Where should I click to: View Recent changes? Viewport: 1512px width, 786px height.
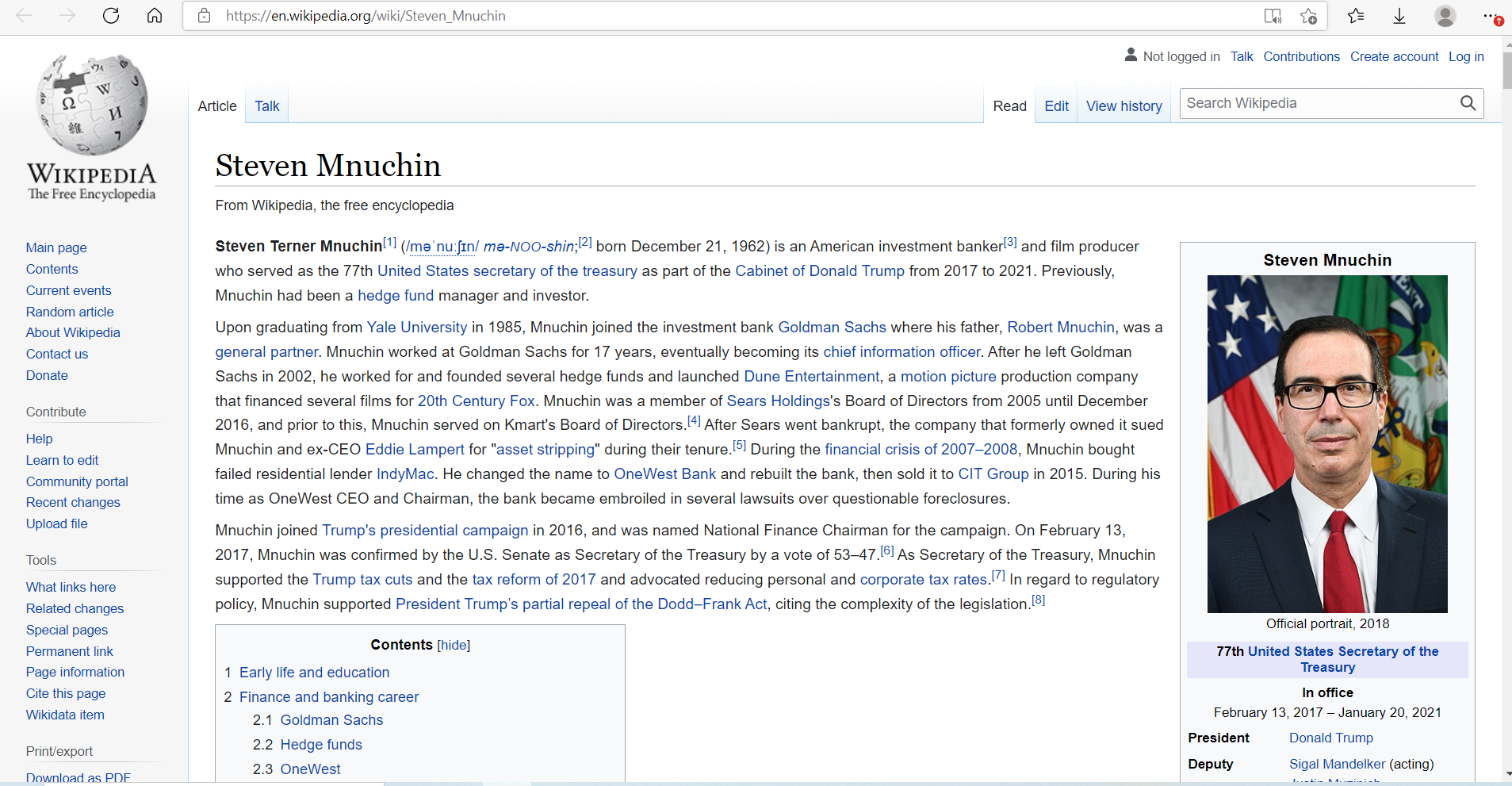coord(73,502)
